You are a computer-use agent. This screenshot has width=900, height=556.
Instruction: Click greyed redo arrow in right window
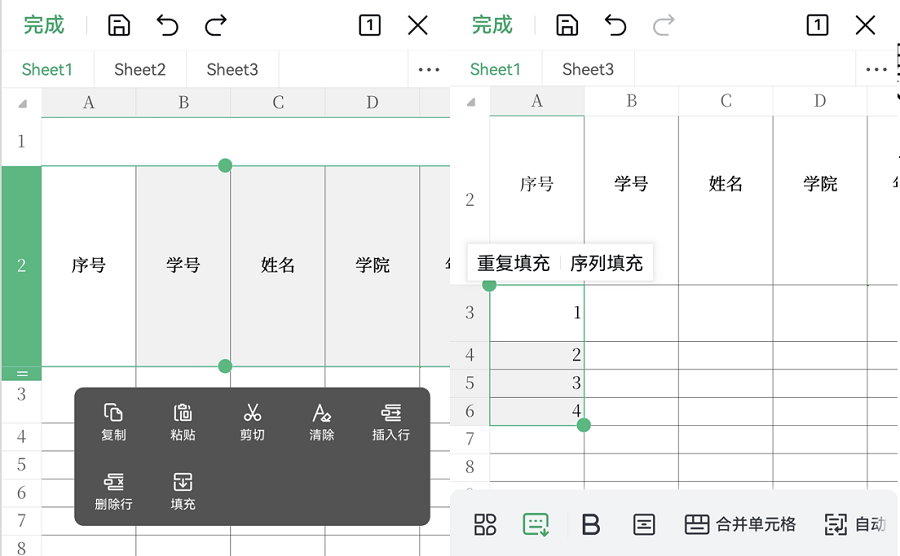(x=664, y=25)
